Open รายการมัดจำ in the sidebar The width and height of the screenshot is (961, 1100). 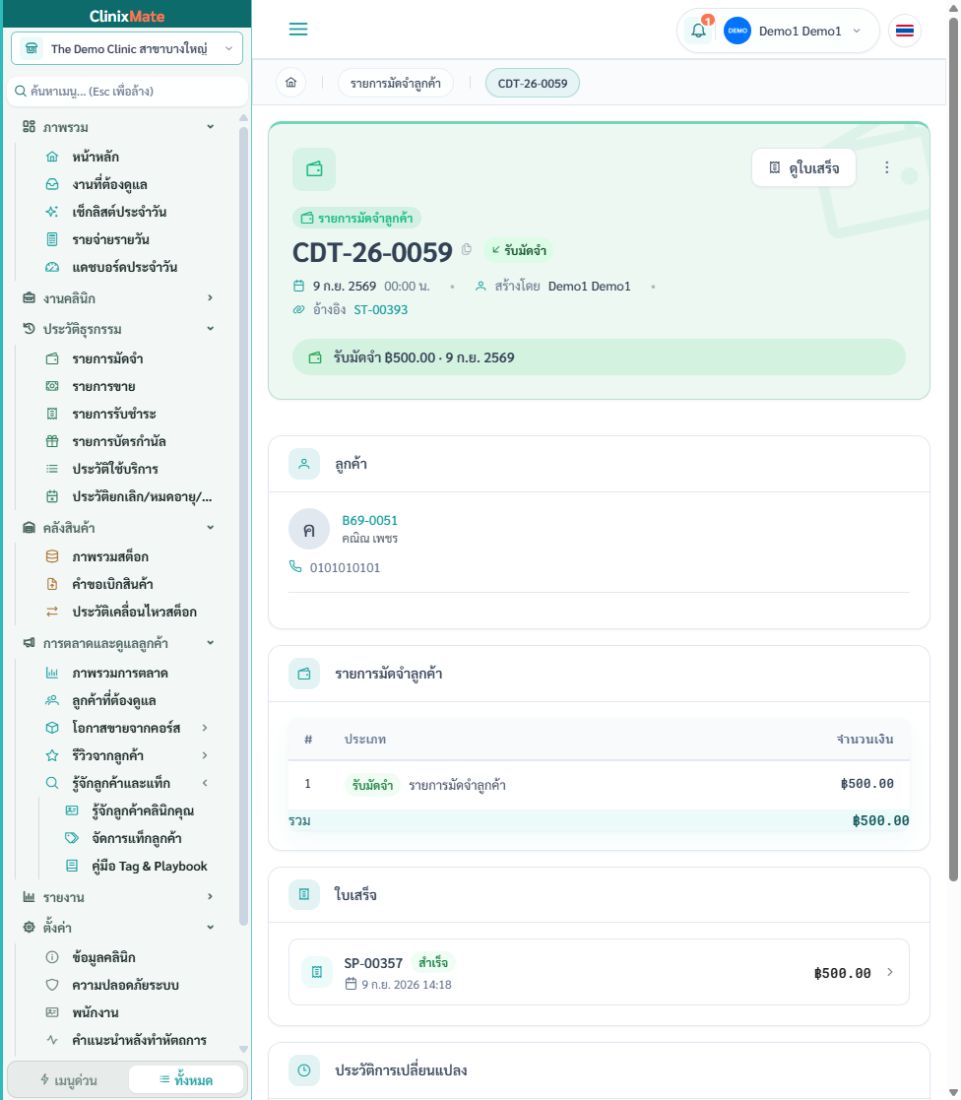[x=107, y=358]
